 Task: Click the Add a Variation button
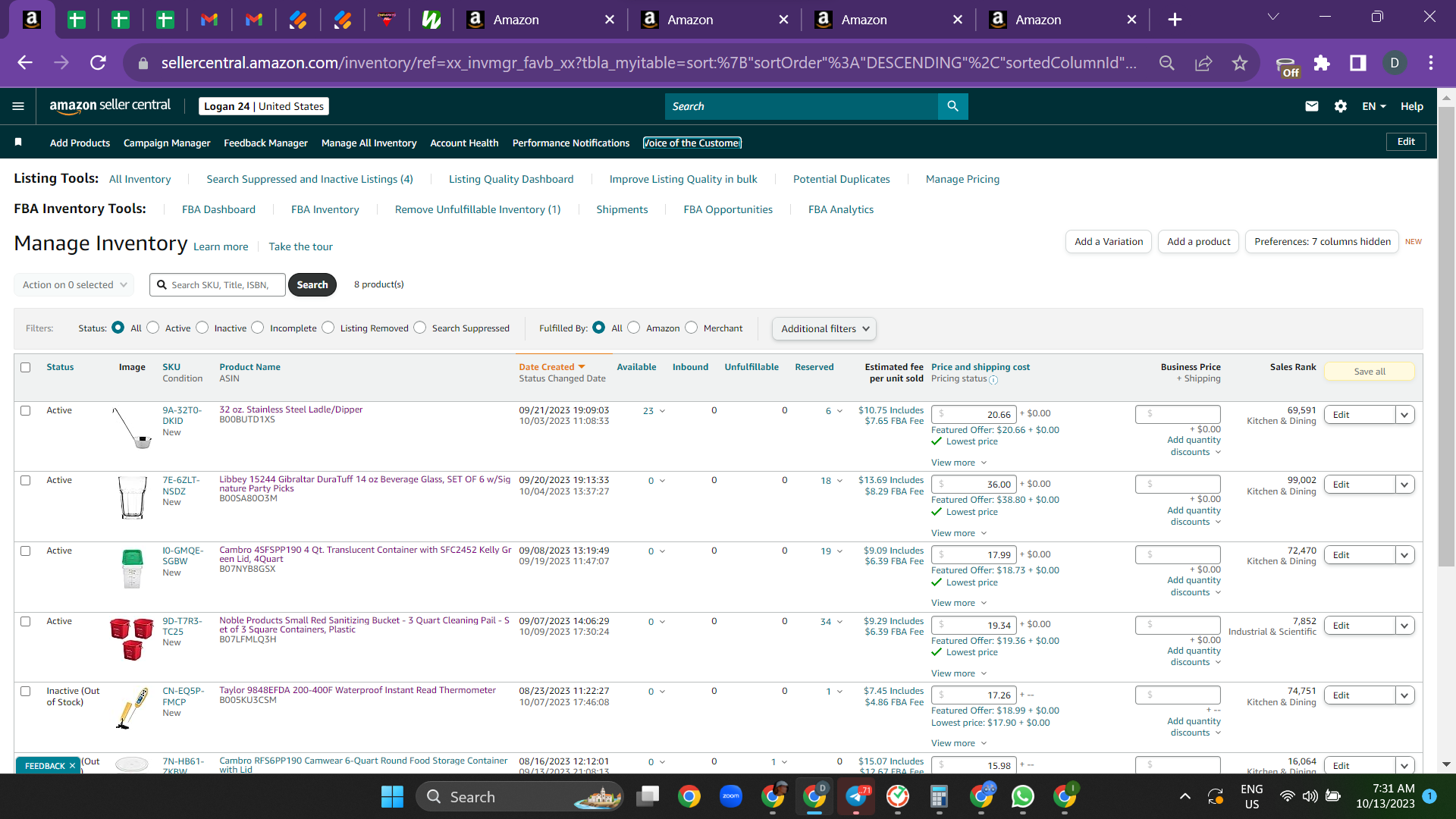point(1108,242)
